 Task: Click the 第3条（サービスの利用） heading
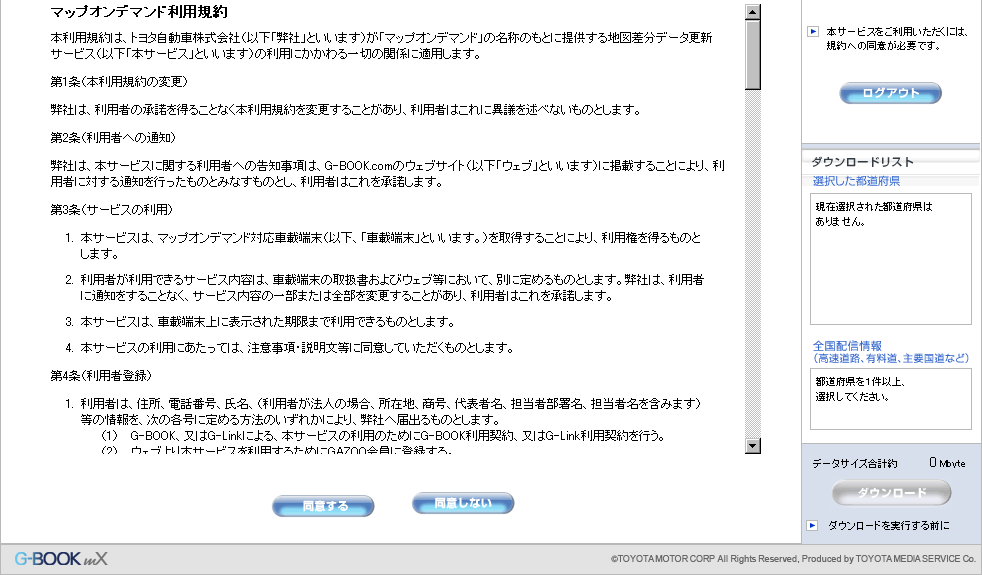point(111,209)
